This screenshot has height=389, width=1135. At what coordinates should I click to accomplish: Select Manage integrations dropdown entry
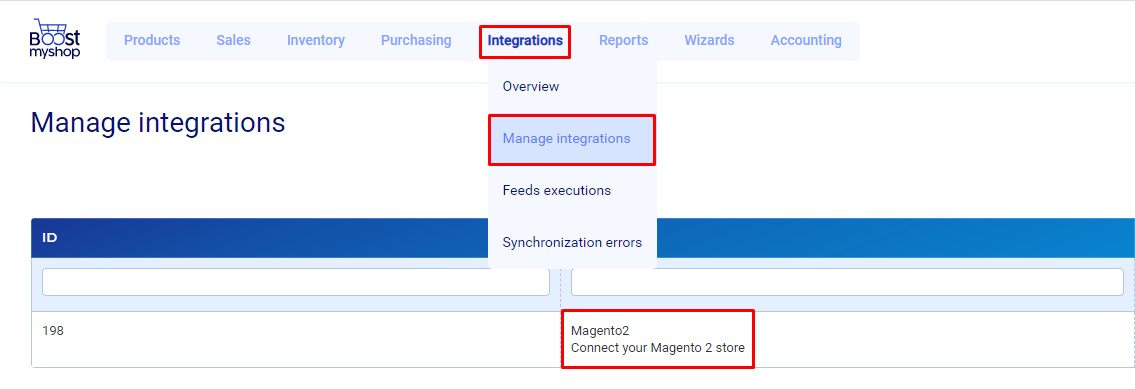click(x=573, y=139)
